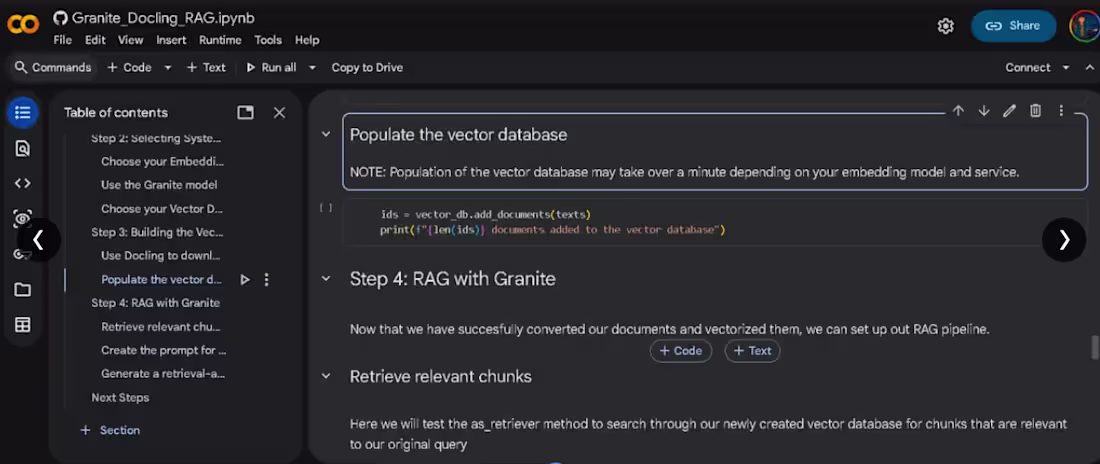This screenshot has width=1100, height=464.
Task: Open the Insert menu
Action: coord(171,40)
